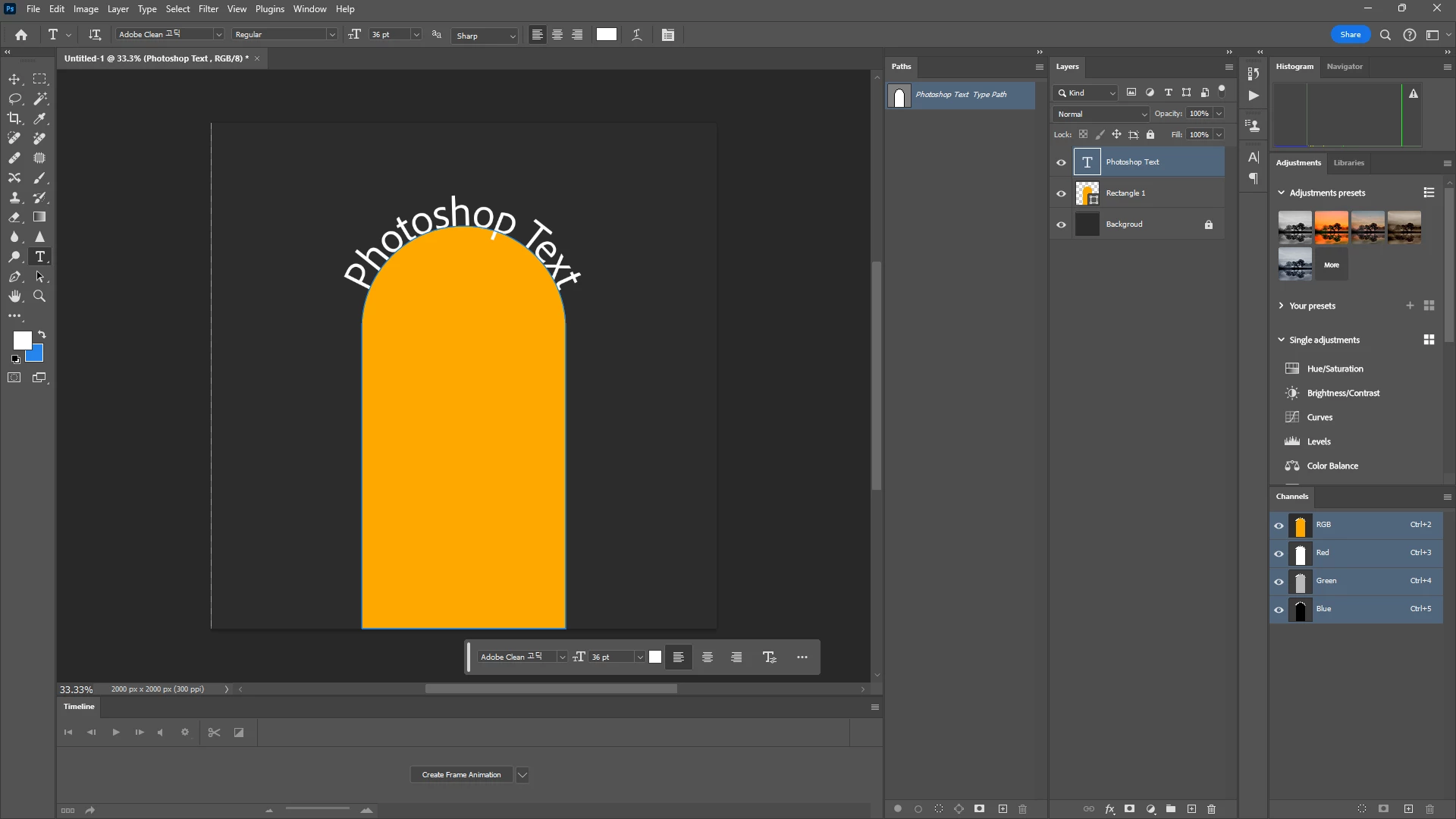Click the foreground color swatch

coord(22,340)
